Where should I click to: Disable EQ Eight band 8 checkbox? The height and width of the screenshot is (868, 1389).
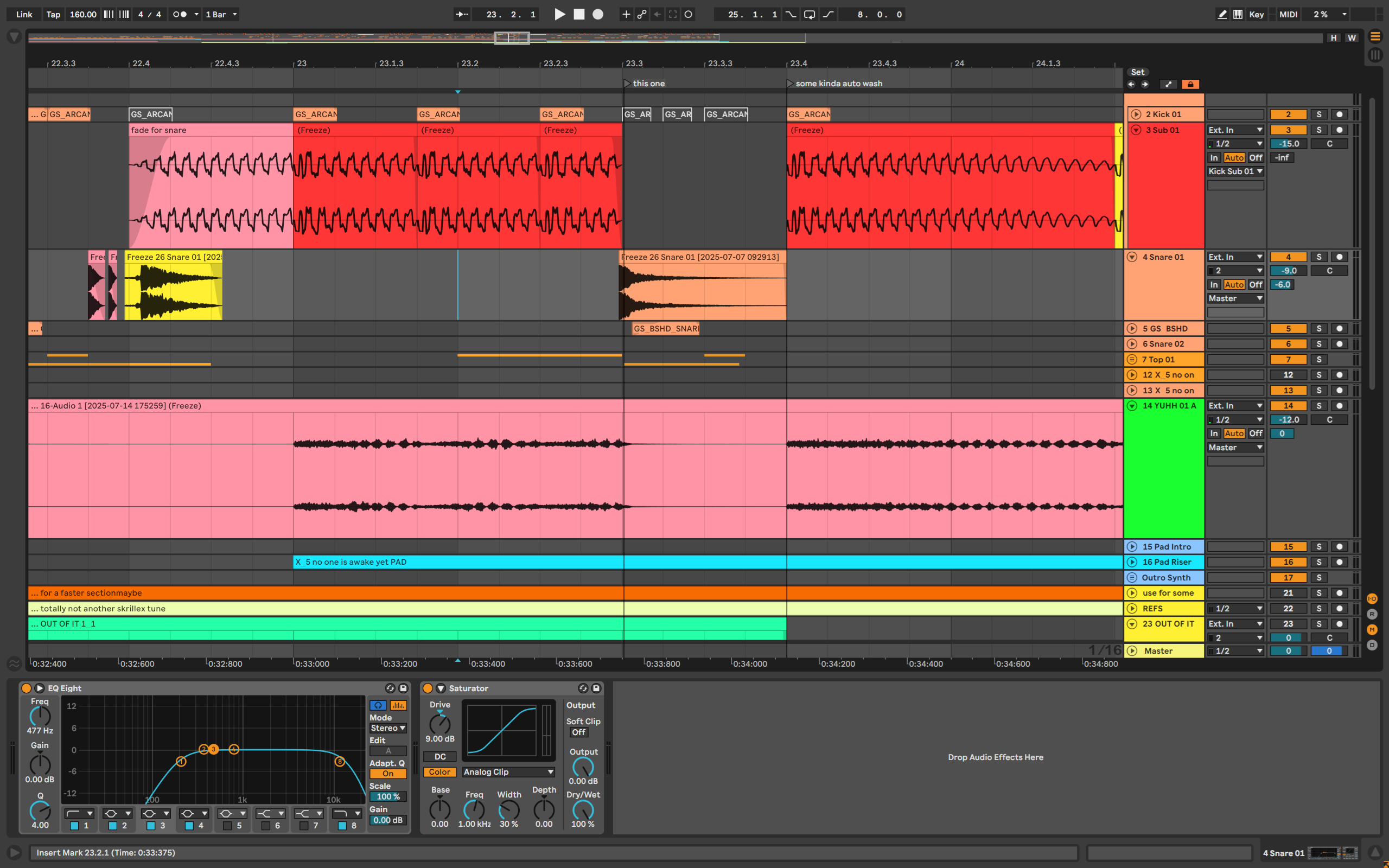342,826
